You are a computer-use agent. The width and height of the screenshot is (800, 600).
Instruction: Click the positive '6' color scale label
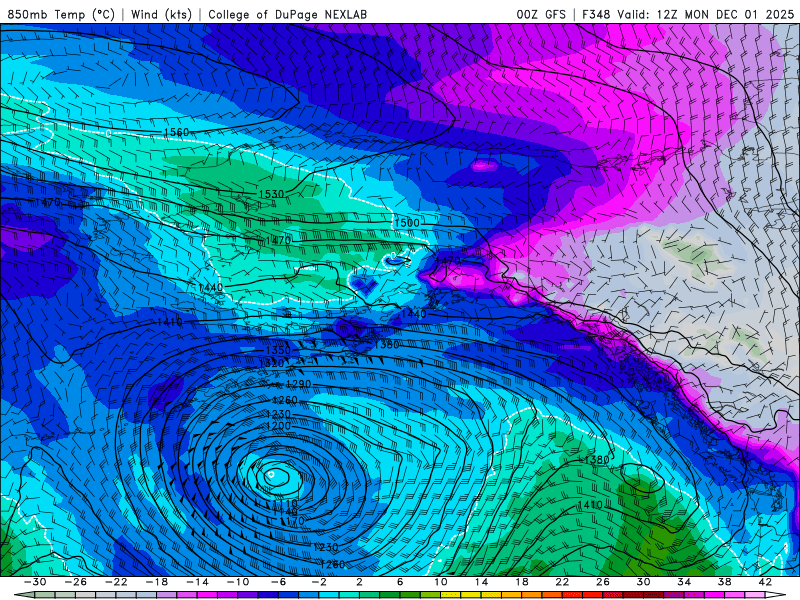click(x=400, y=582)
